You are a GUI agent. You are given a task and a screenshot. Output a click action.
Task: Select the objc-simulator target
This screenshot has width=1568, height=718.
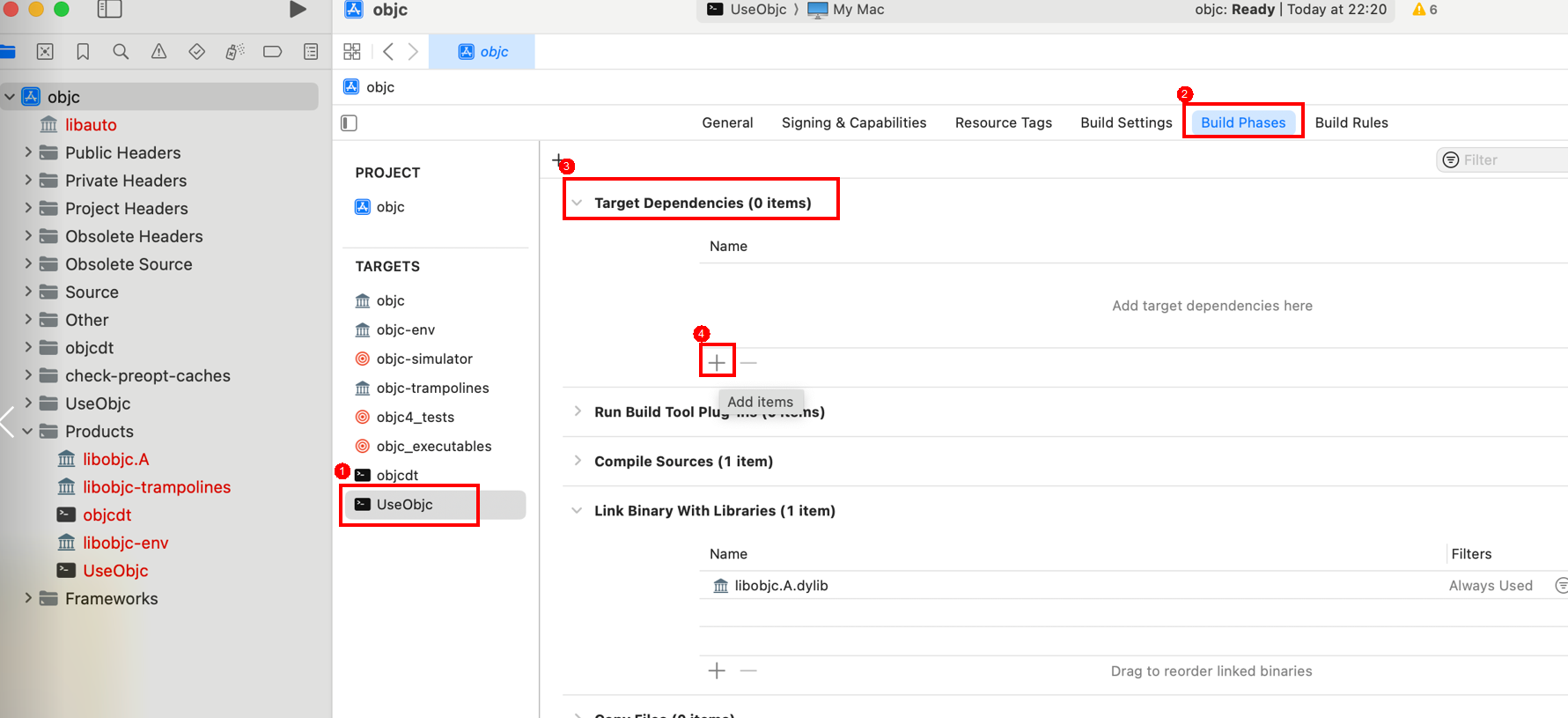pyautogui.click(x=414, y=359)
